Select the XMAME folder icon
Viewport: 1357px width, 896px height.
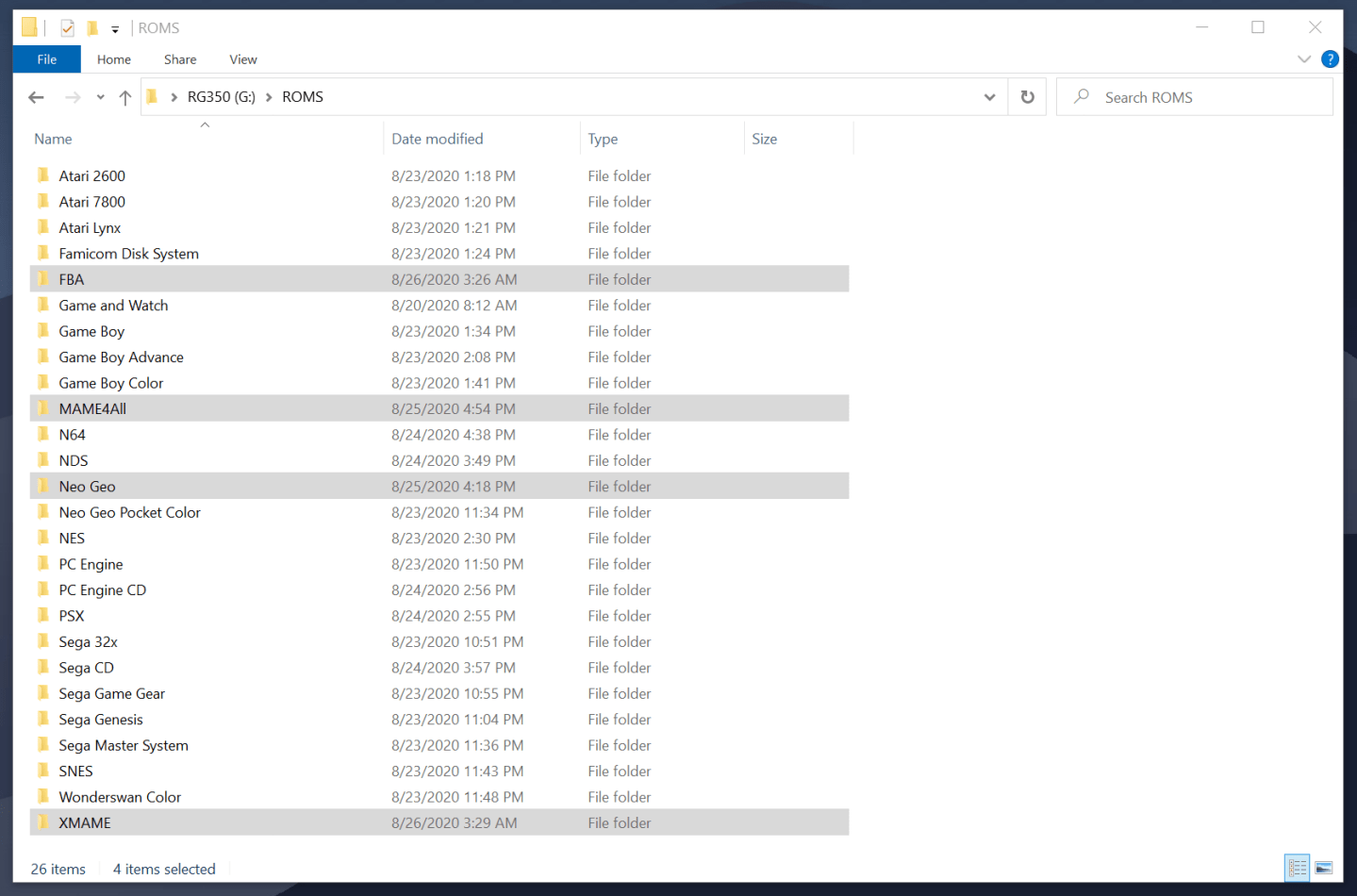click(43, 823)
